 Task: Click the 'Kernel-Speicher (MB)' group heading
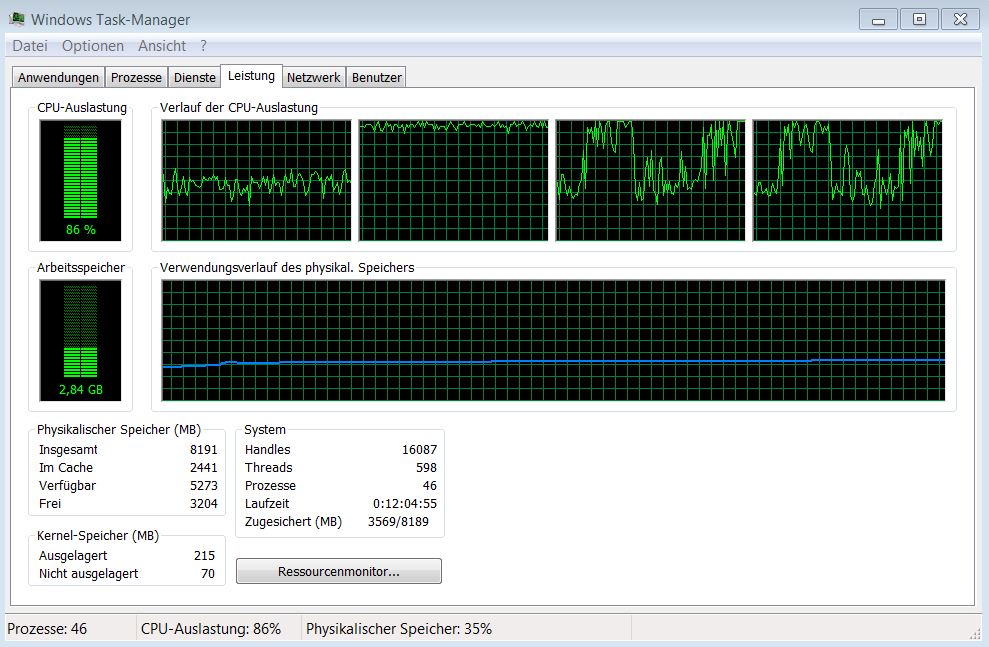(x=98, y=535)
